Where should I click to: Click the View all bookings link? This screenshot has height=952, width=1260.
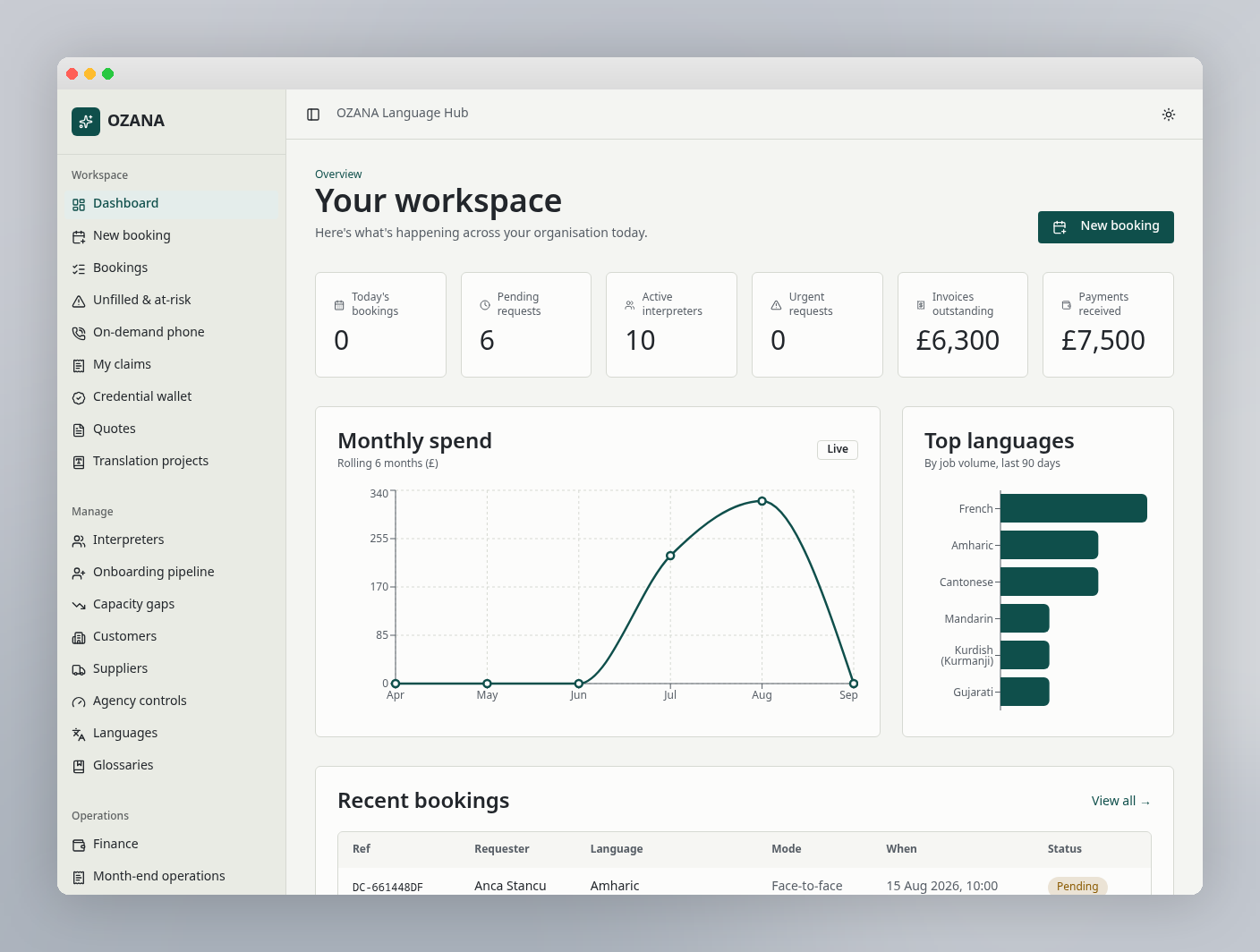[1120, 802]
